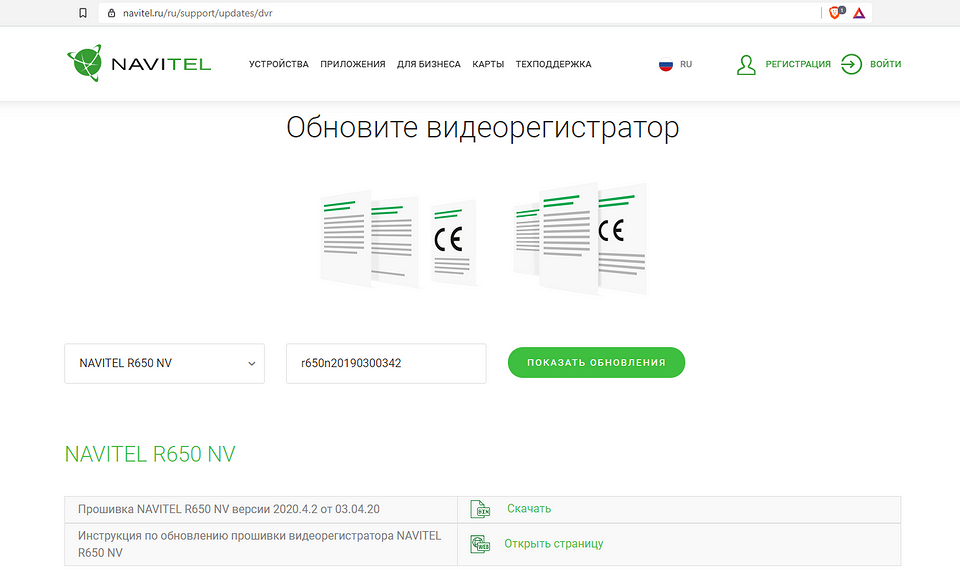Select the КАРТЫ menu item
This screenshot has height=584, width=960.
coord(487,63)
